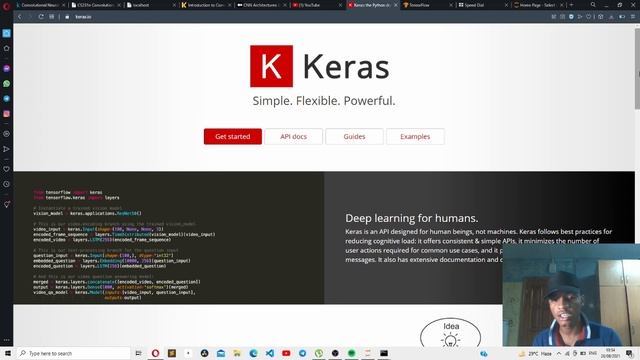Click the home icon in Opera sidebar
This screenshot has width=640, height=360.
(7, 48)
